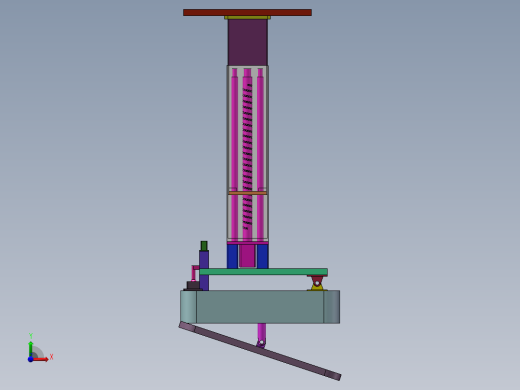Select the dark purple motor block
Image resolution: width=520 pixels, height=390 pixels.
point(248,42)
